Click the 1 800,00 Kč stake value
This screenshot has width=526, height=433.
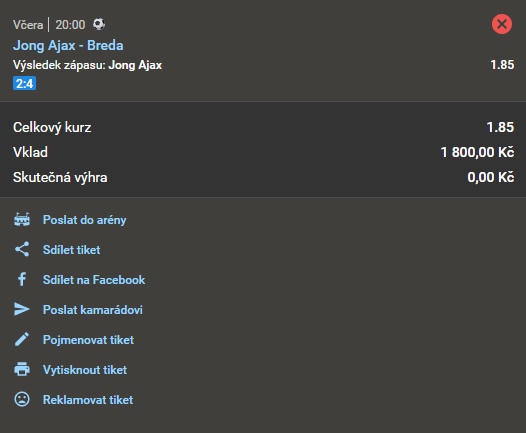point(477,152)
